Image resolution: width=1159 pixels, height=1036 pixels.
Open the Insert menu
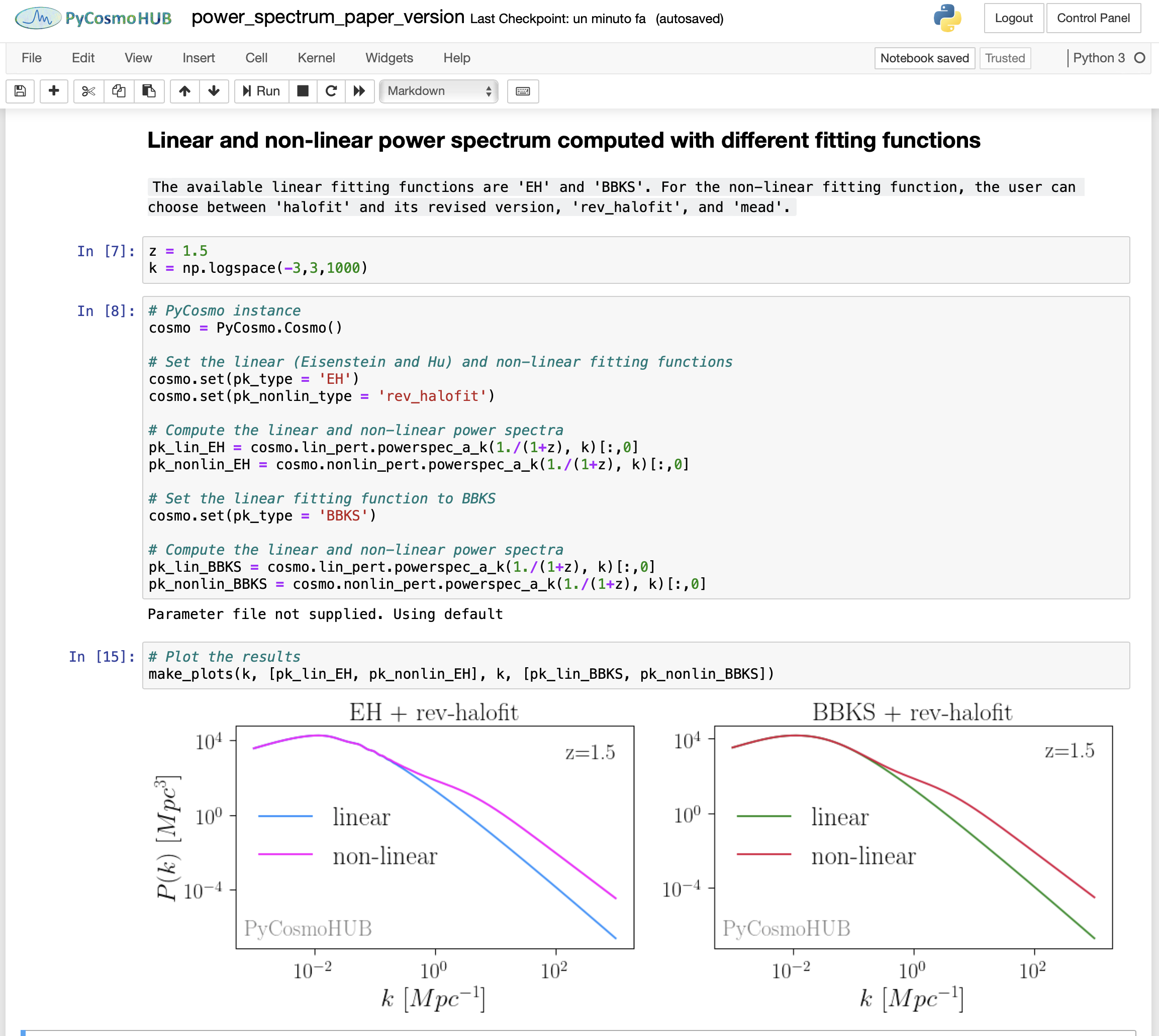(x=199, y=58)
